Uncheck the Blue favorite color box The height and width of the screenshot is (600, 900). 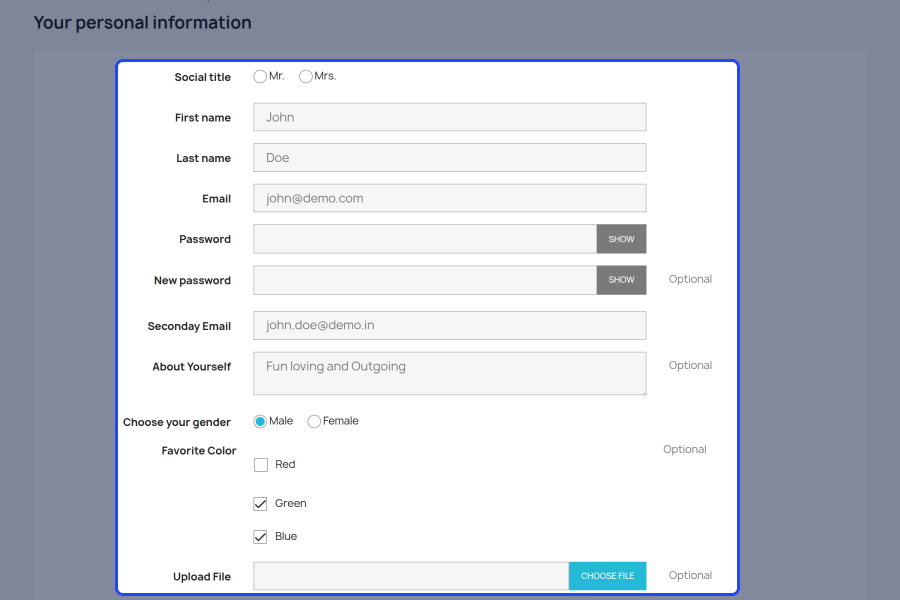coord(261,537)
